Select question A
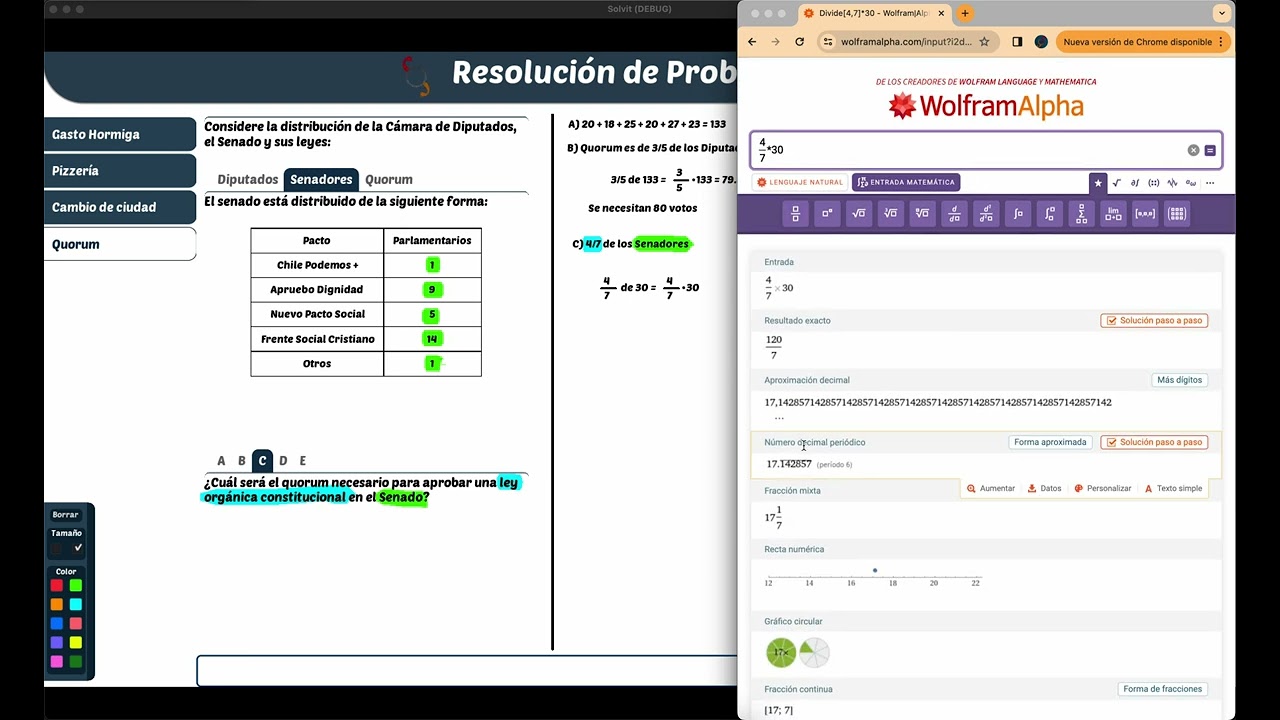Viewport: 1280px width, 720px height. pyautogui.click(x=221, y=461)
